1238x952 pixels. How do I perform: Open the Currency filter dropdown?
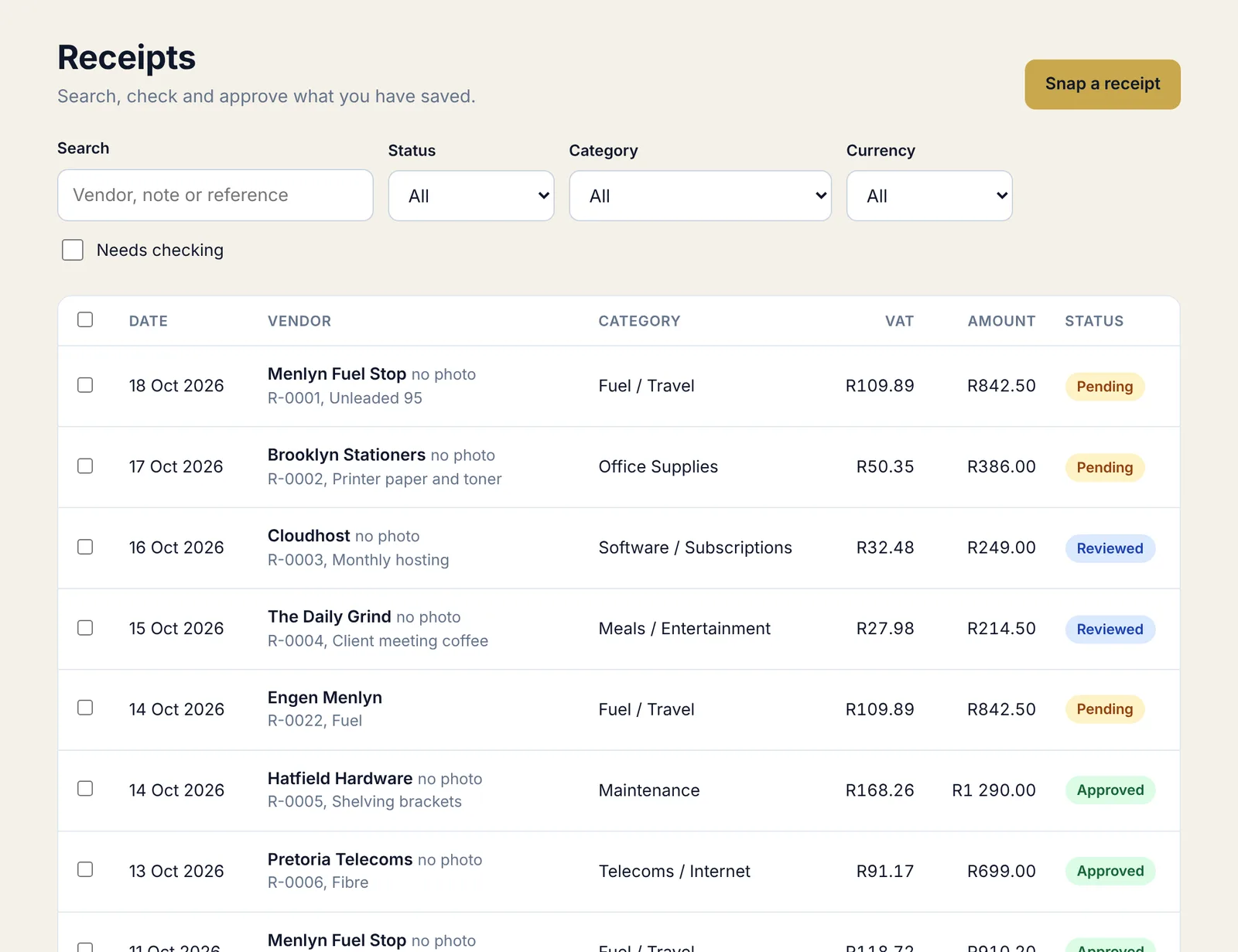coord(929,196)
